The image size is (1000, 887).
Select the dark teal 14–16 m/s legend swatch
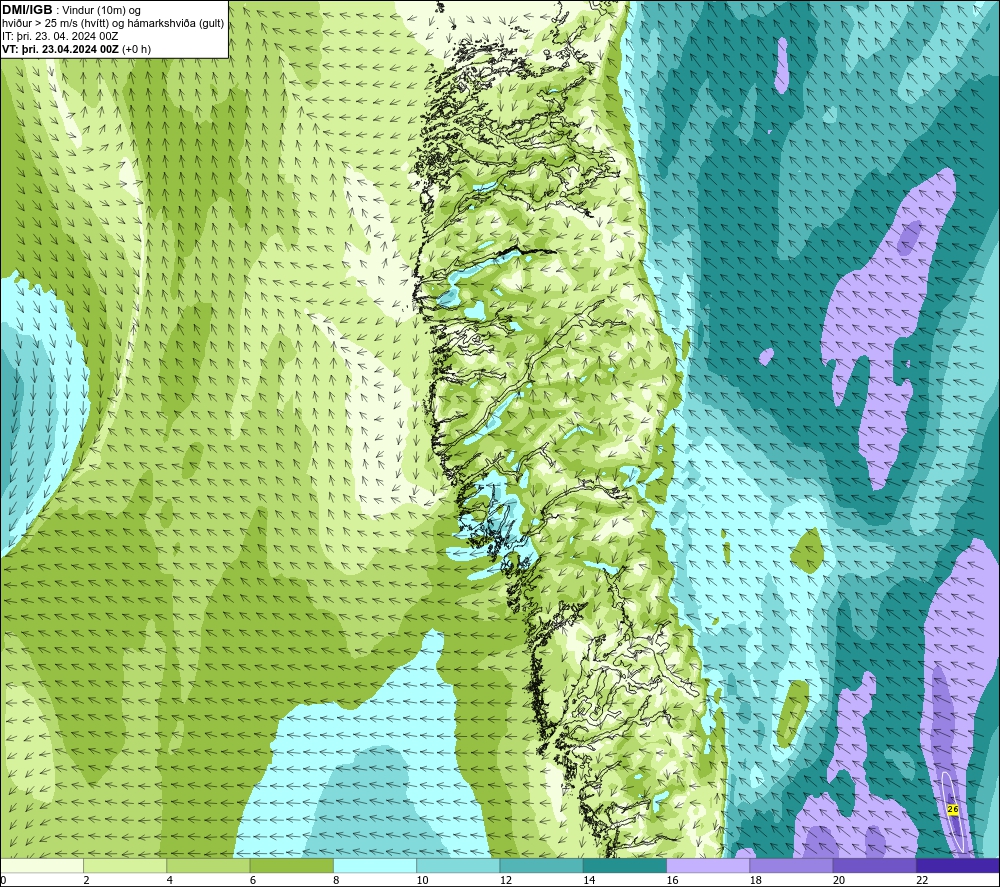(625, 865)
